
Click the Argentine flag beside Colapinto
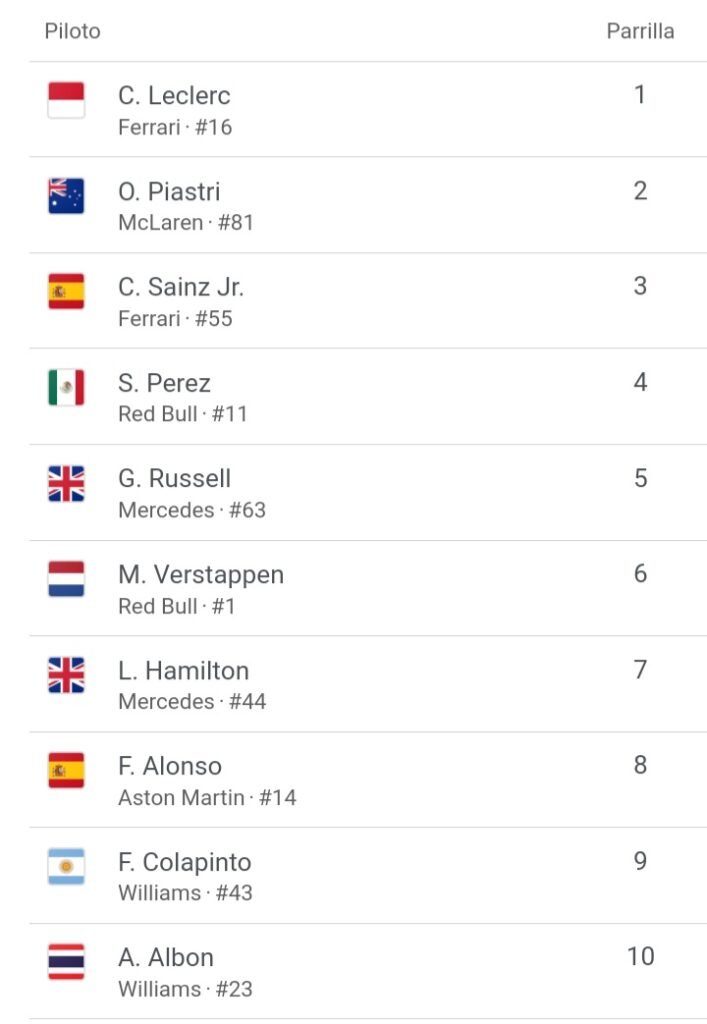[x=66, y=866]
